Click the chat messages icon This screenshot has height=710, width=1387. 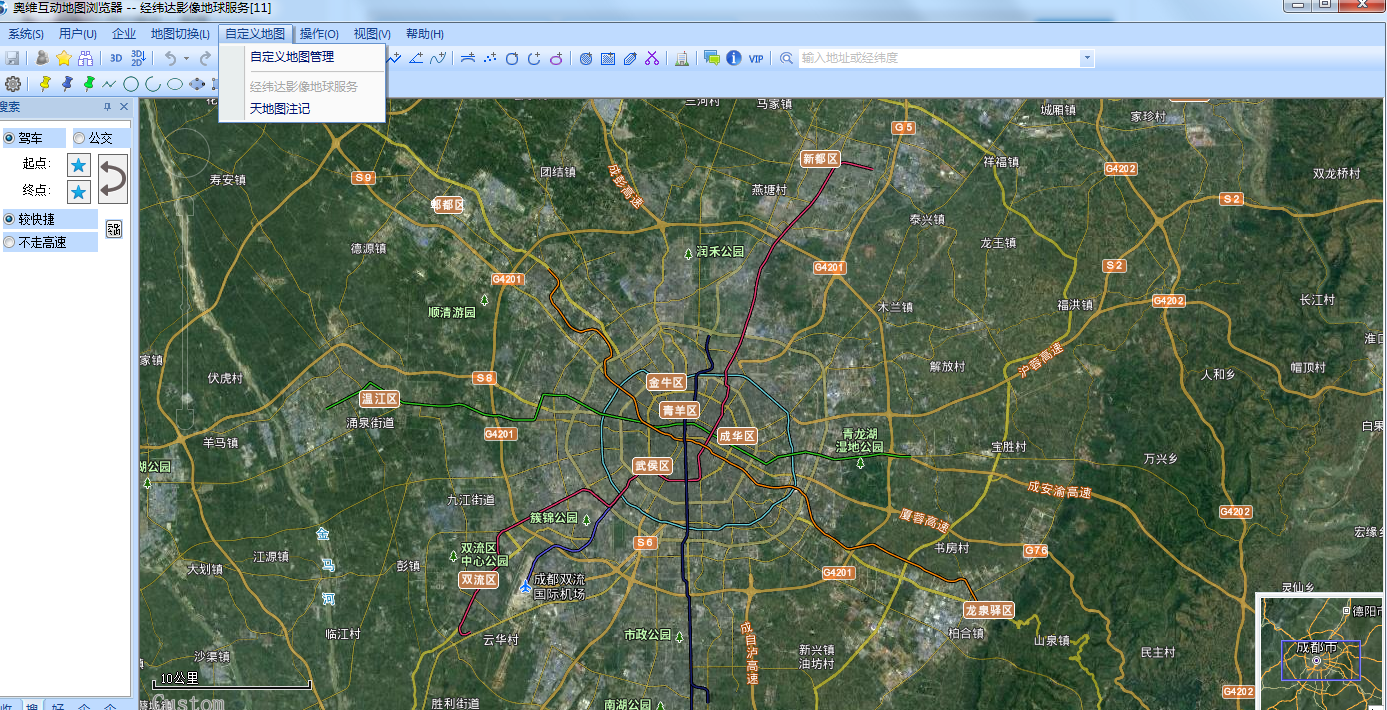pos(712,58)
